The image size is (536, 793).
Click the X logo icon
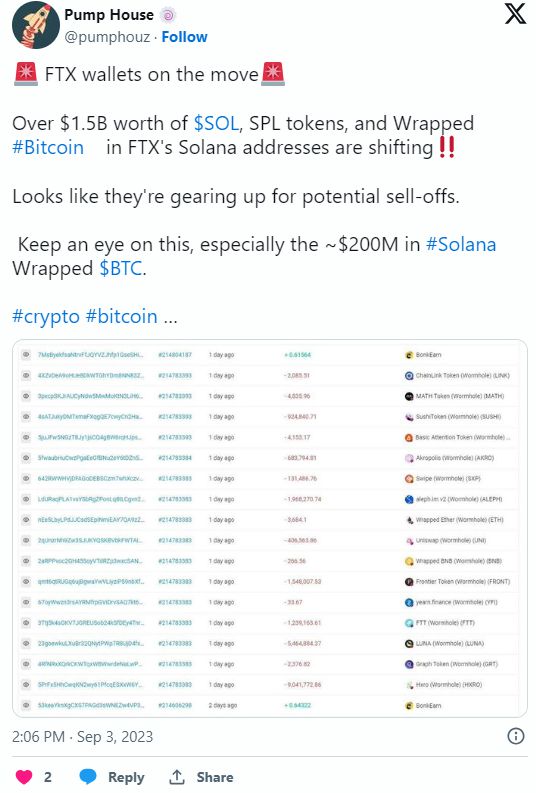coord(515,14)
